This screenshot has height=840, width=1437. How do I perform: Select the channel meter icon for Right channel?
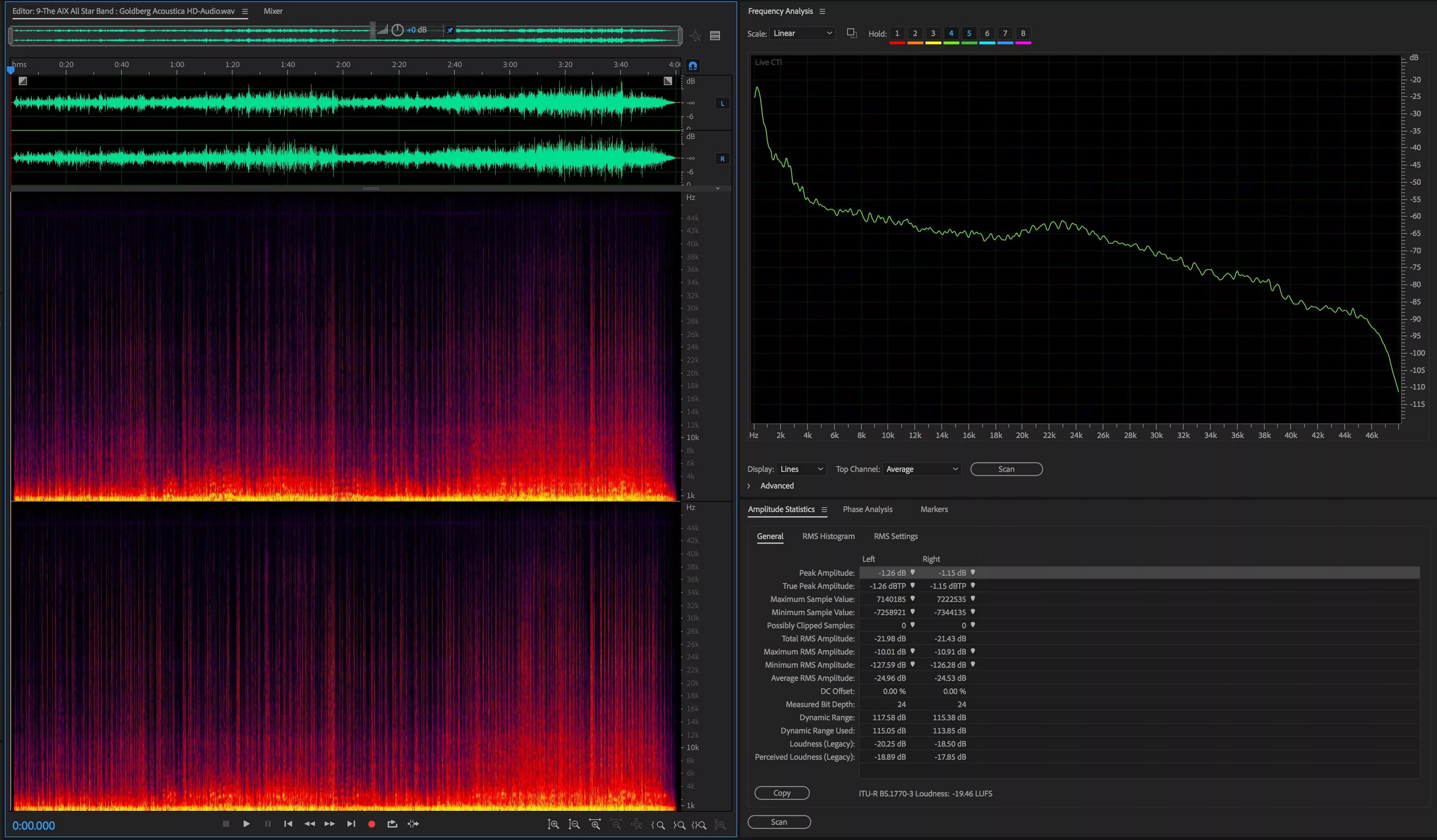722,158
